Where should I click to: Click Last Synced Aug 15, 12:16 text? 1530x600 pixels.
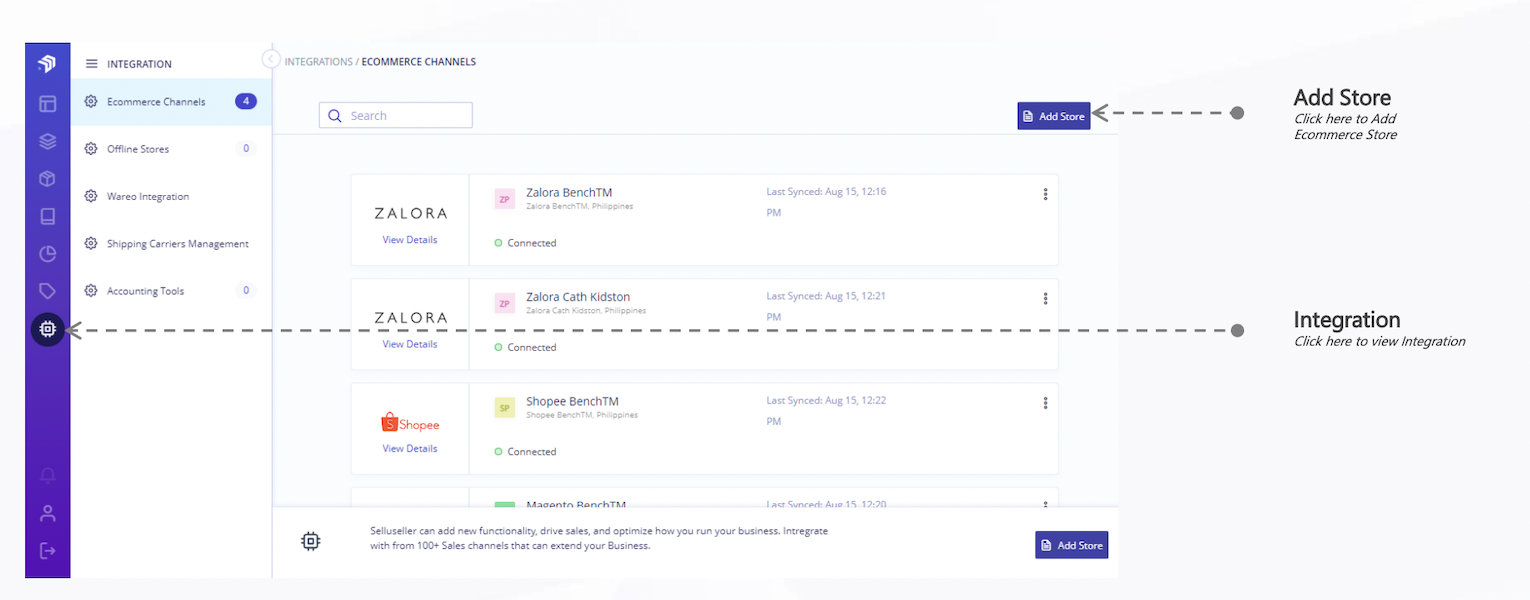pyautogui.click(x=826, y=202)
